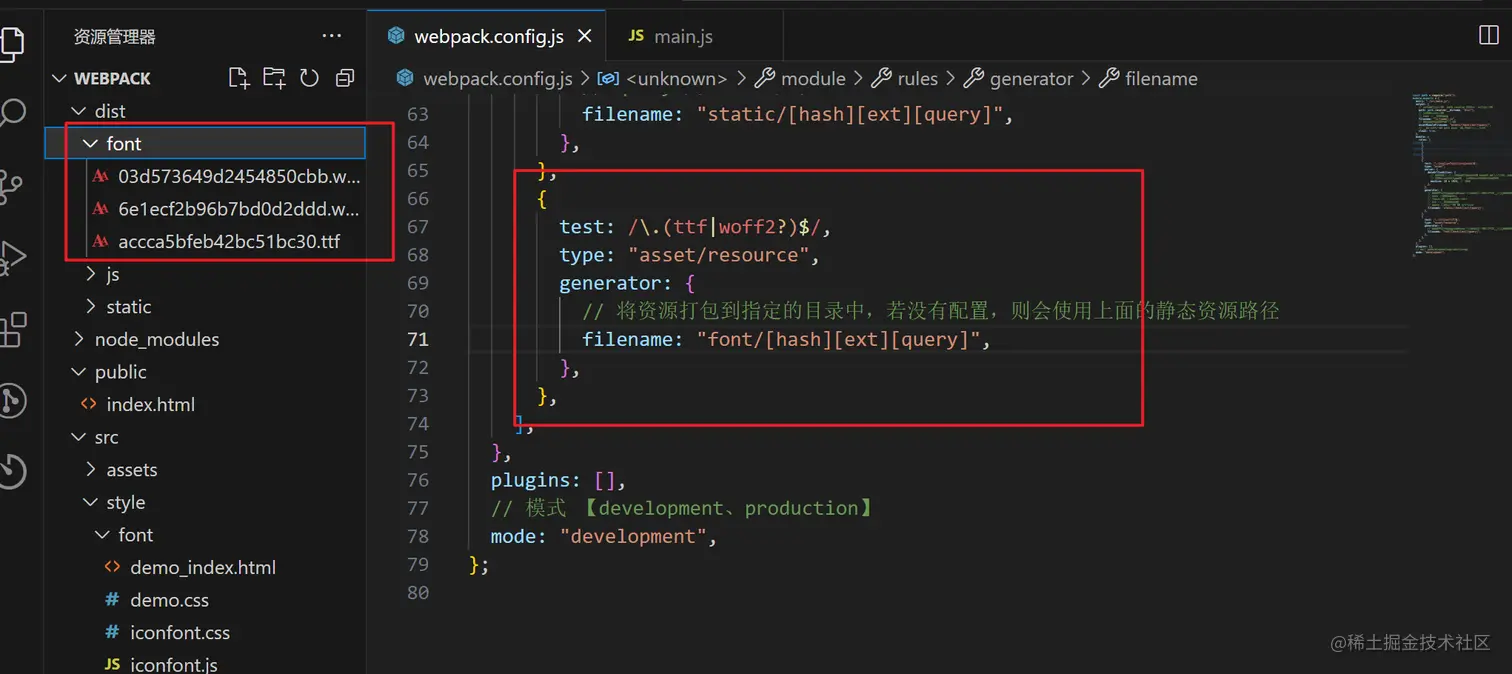The image size is (1512, 674).
Task: Click module breadcrumb segment
Action: pos(813,79)
